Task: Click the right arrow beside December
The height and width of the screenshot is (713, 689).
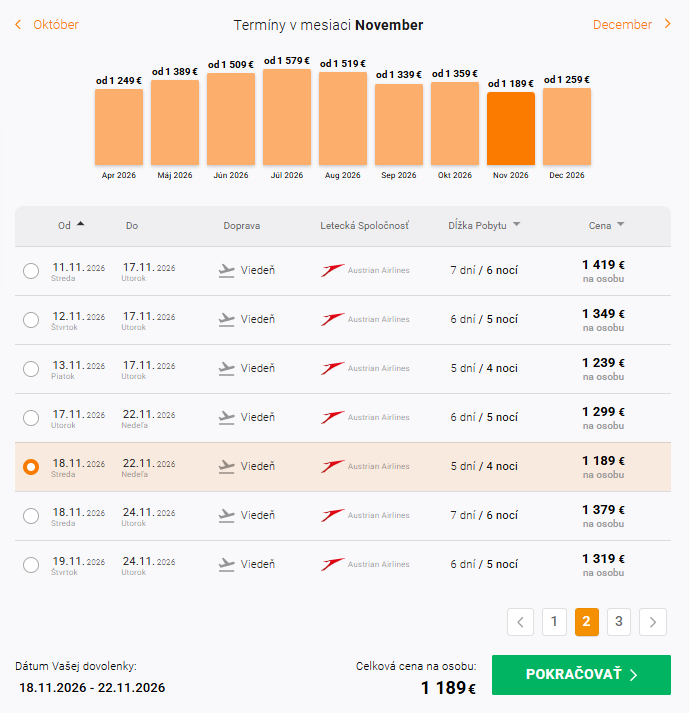Action: coord(668,24)
